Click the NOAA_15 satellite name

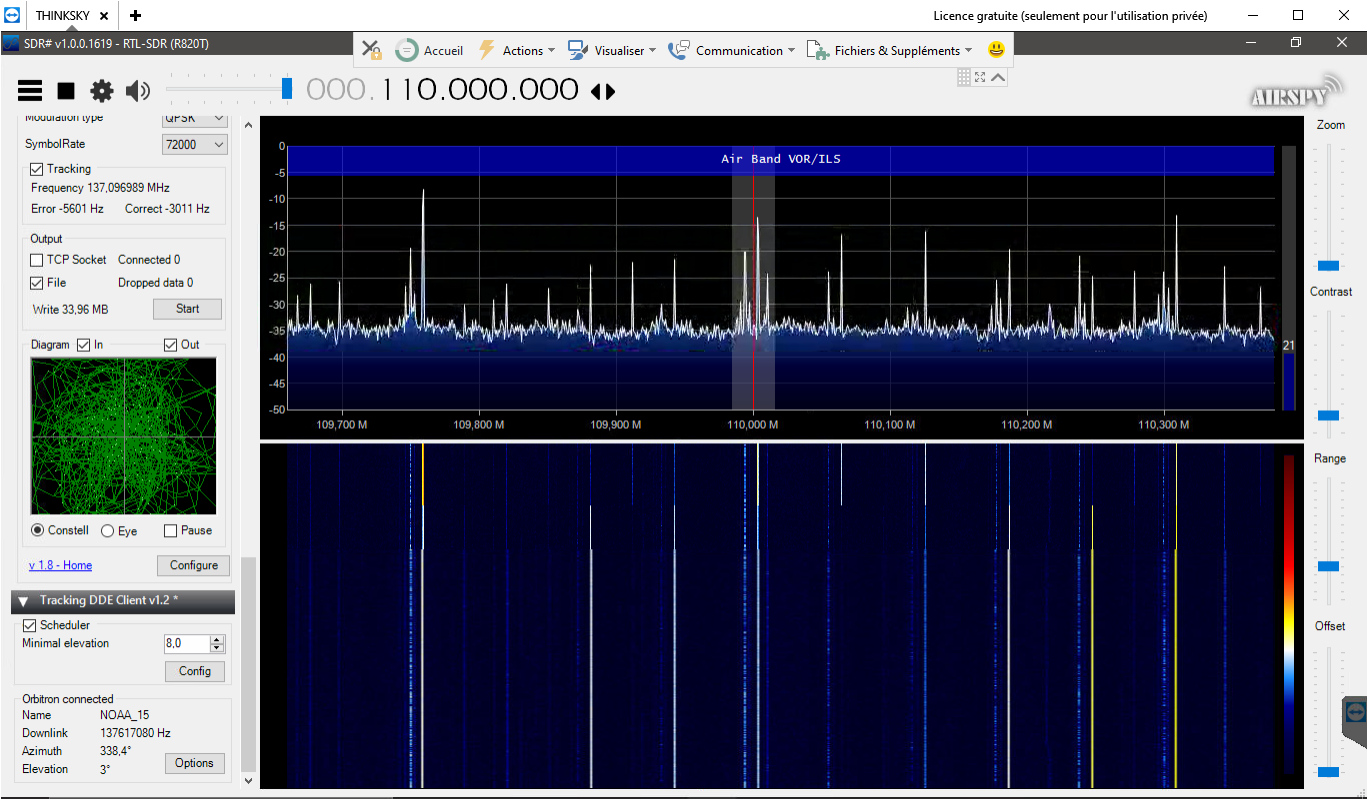point(125,715)
